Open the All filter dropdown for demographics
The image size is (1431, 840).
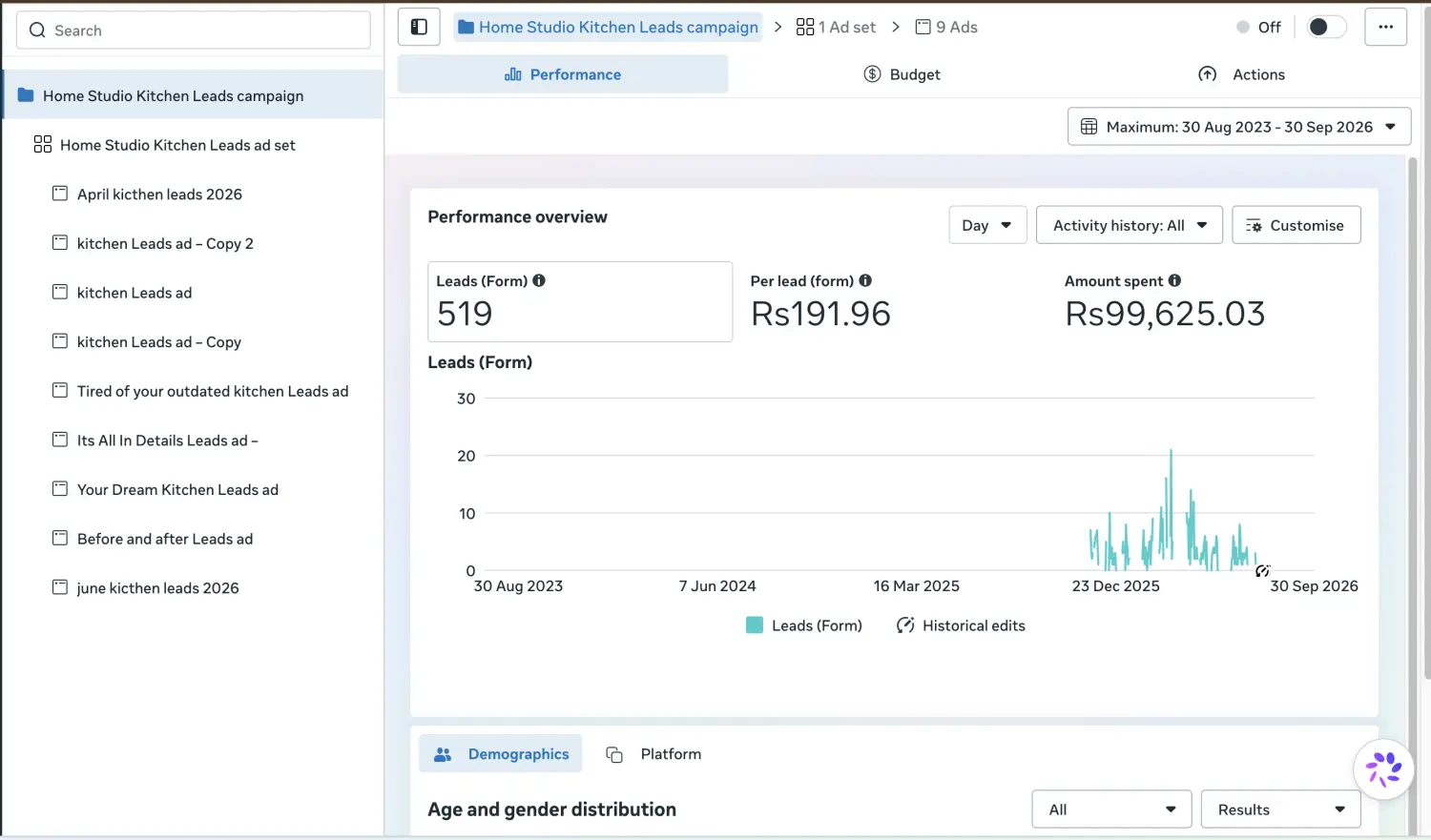(1111, 809)
